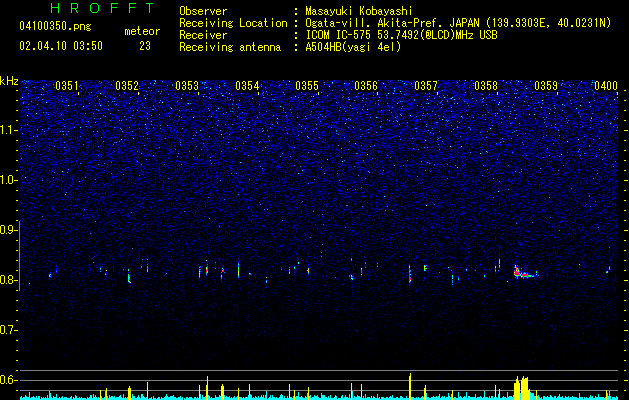629x400 pixels.
Task: Select the filename 04100350.png
Action: [x=55, y=27]
